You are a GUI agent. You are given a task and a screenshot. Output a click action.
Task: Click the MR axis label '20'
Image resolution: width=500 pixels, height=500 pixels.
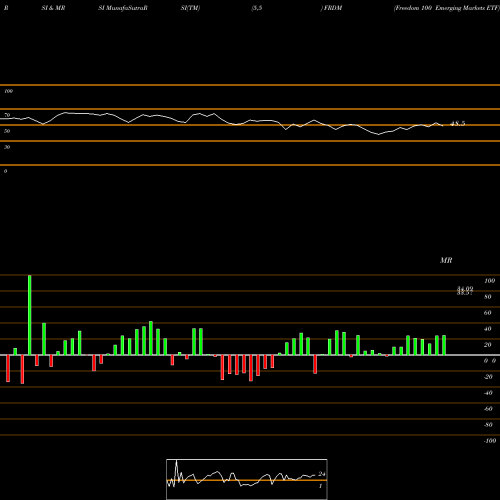pyautogui.click(x=488, y=345)
